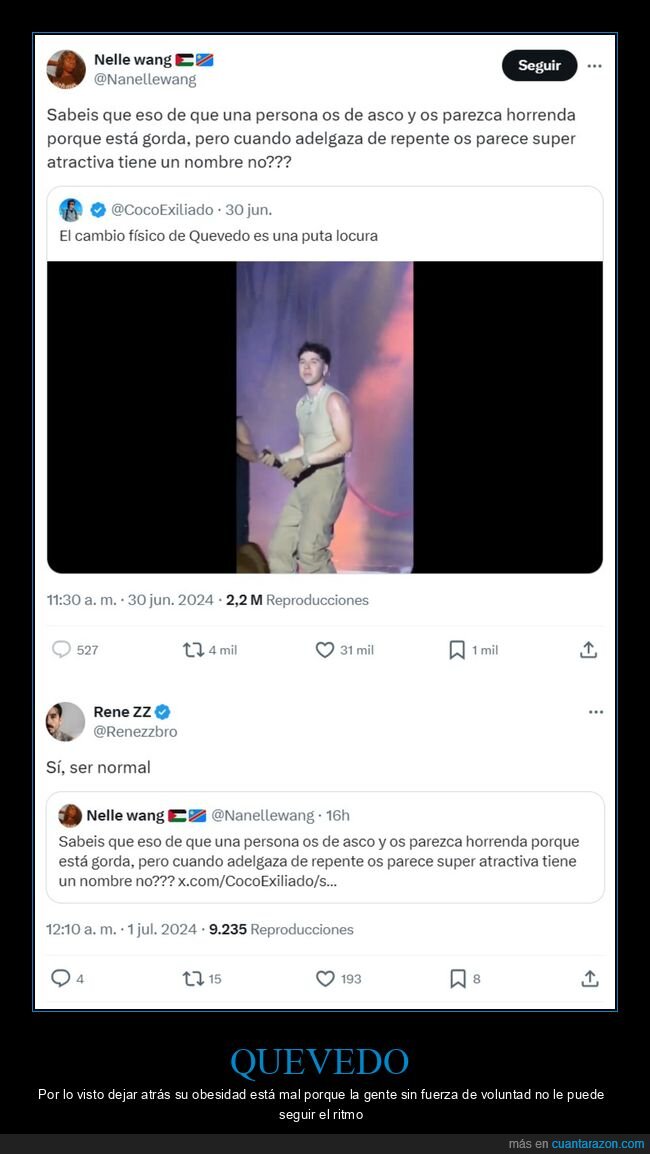Viewport: 650px width, 1154px height.
Task: Share Rene ZZ's tweet
Action: tap(590, 979)
